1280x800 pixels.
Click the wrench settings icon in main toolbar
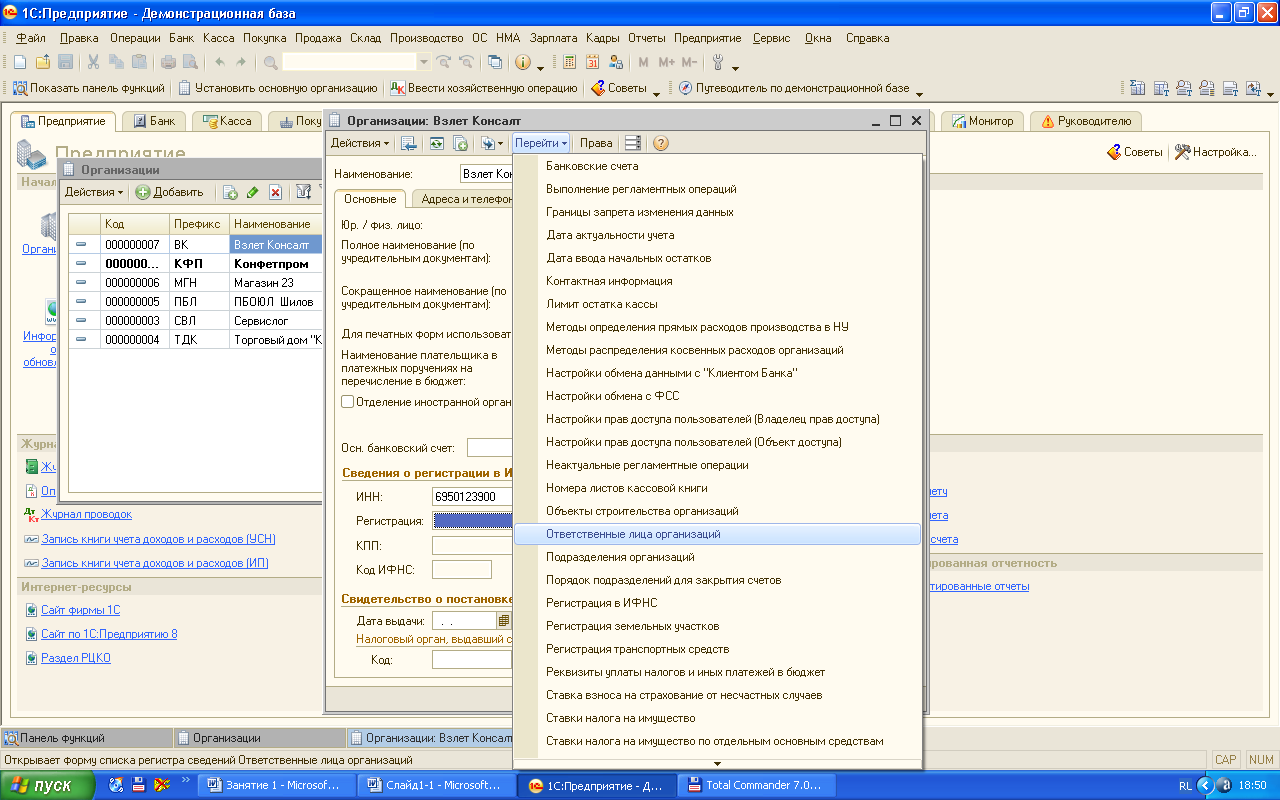pos(717,62)
